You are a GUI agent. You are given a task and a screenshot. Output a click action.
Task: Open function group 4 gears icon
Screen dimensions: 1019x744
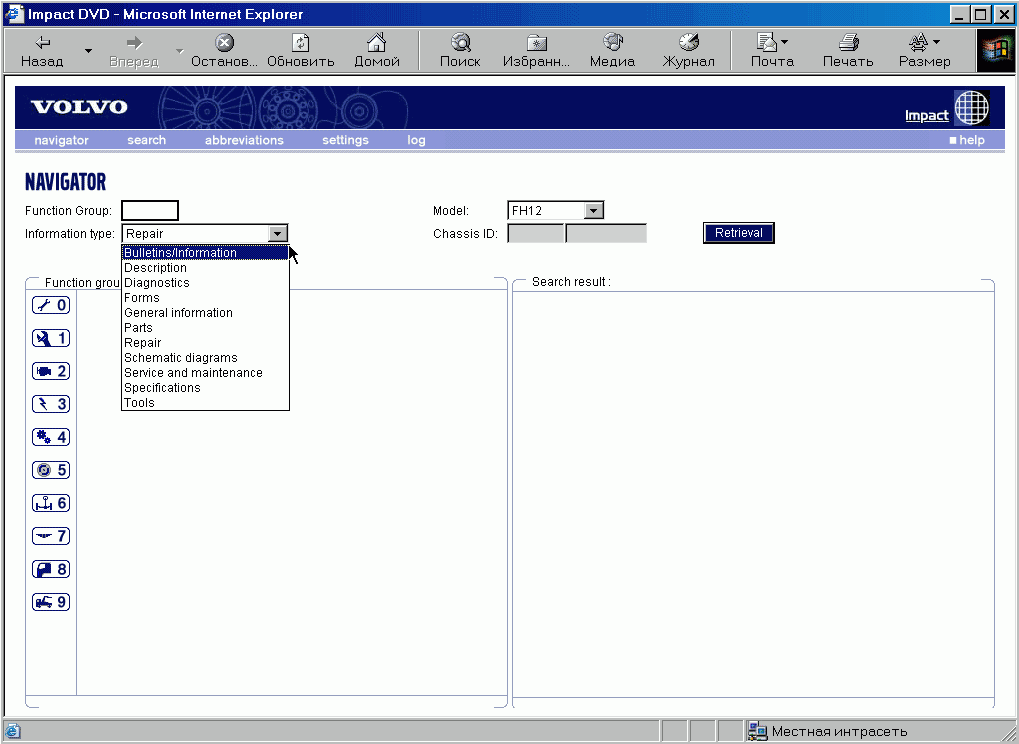pos(51,437)
